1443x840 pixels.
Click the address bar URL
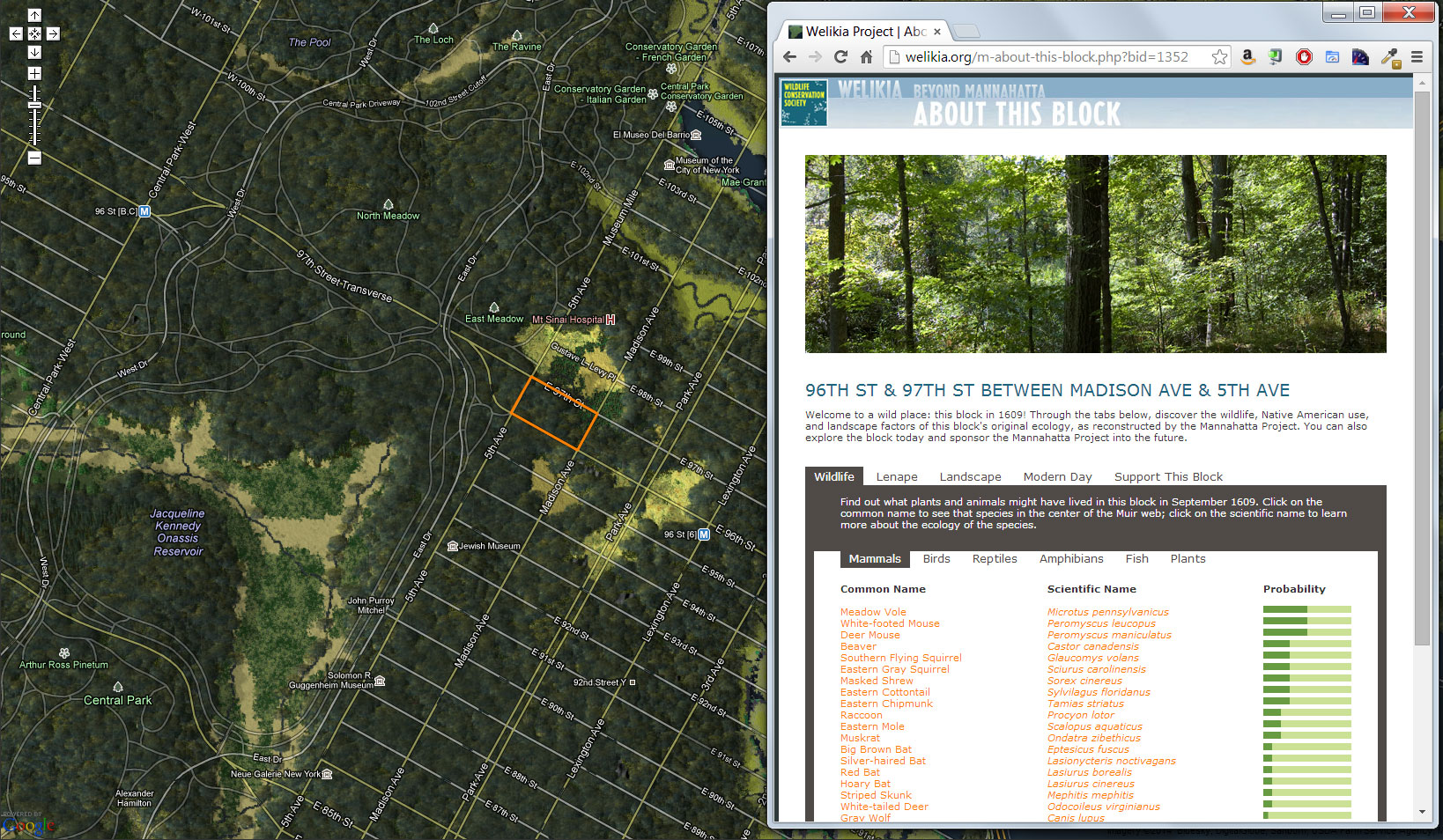click(1047, 57)
